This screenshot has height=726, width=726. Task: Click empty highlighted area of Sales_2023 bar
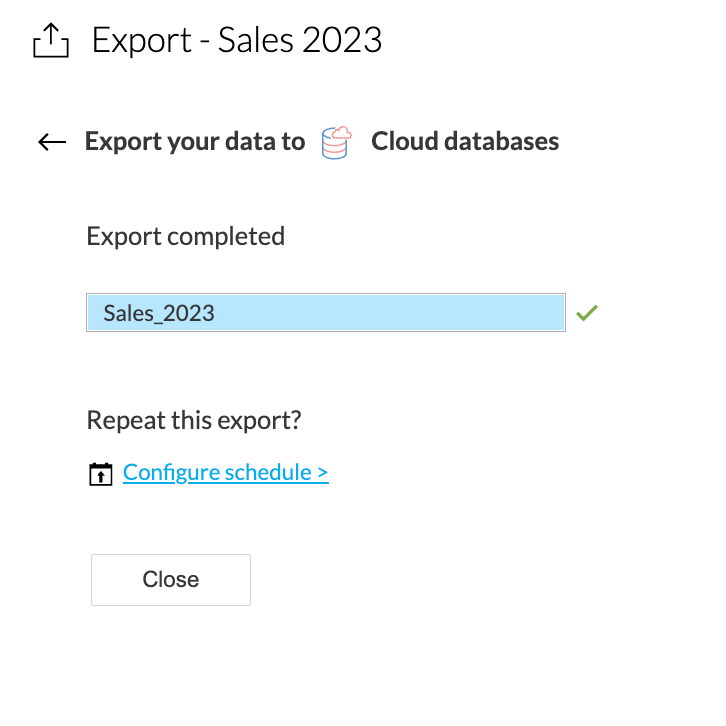(400, 313)
